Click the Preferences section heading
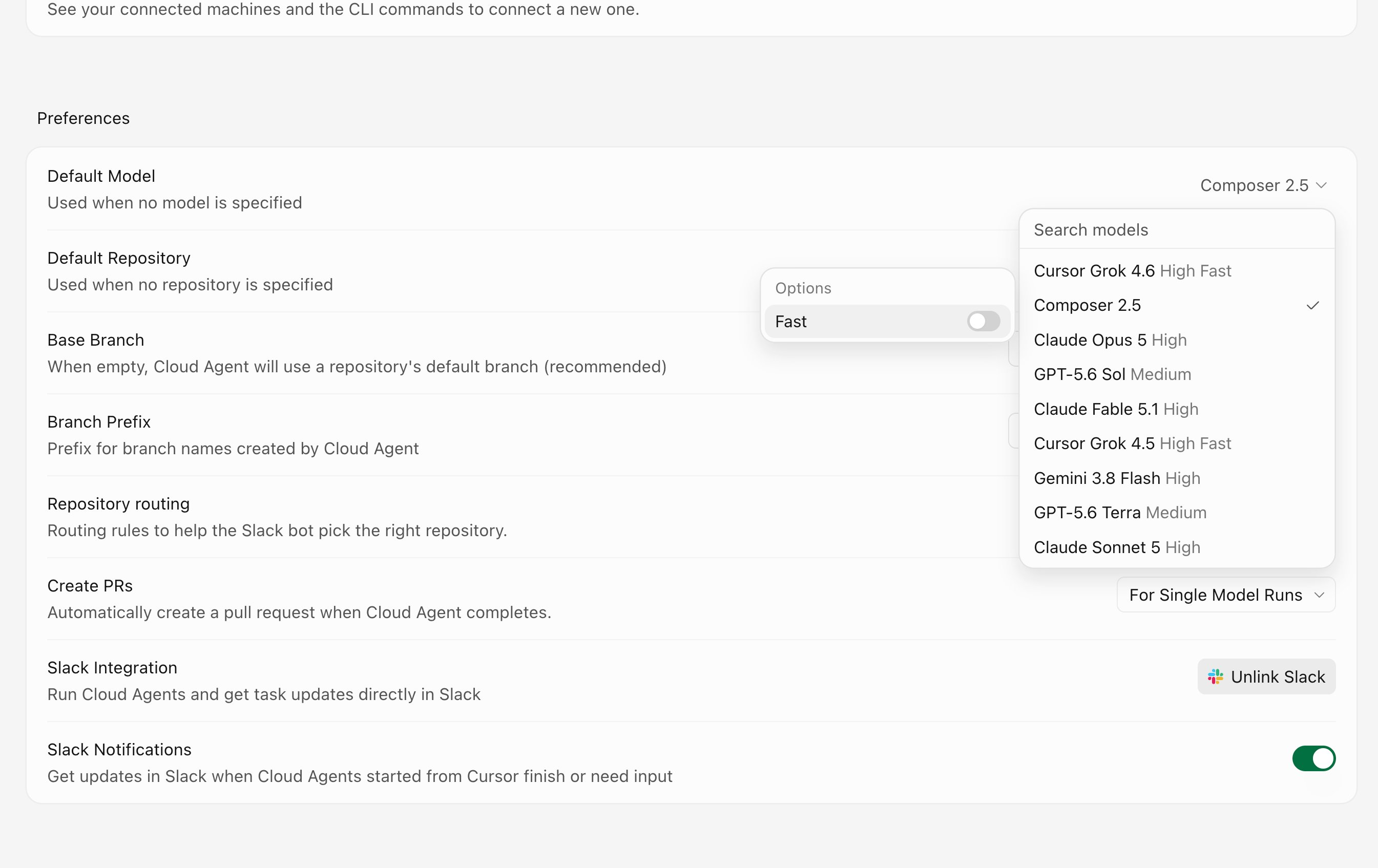 [x=83, y=118]
